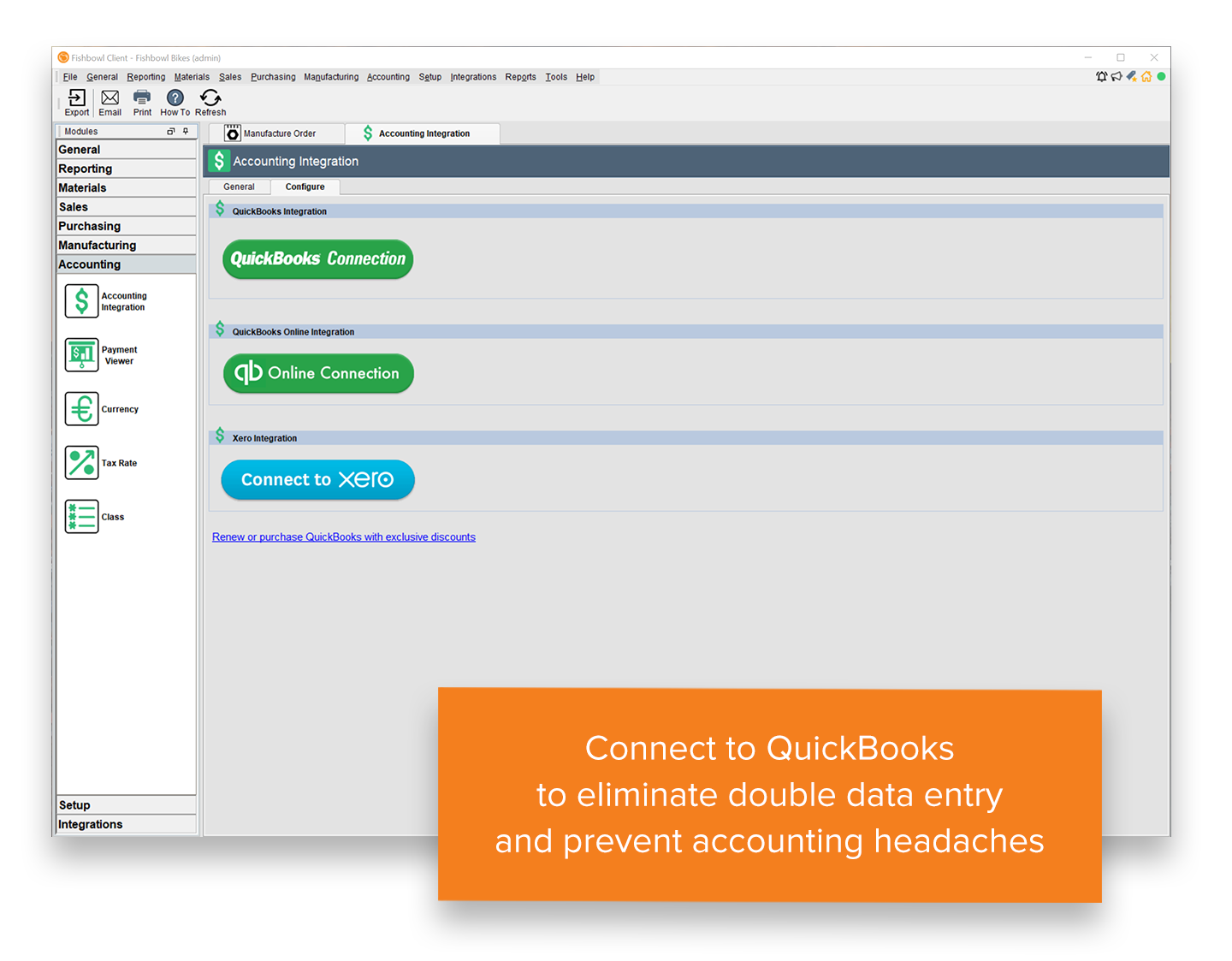This screenshot has height=961, width=1232.
Task: Click the orange home icon
Action: [x=1146, y=76]
